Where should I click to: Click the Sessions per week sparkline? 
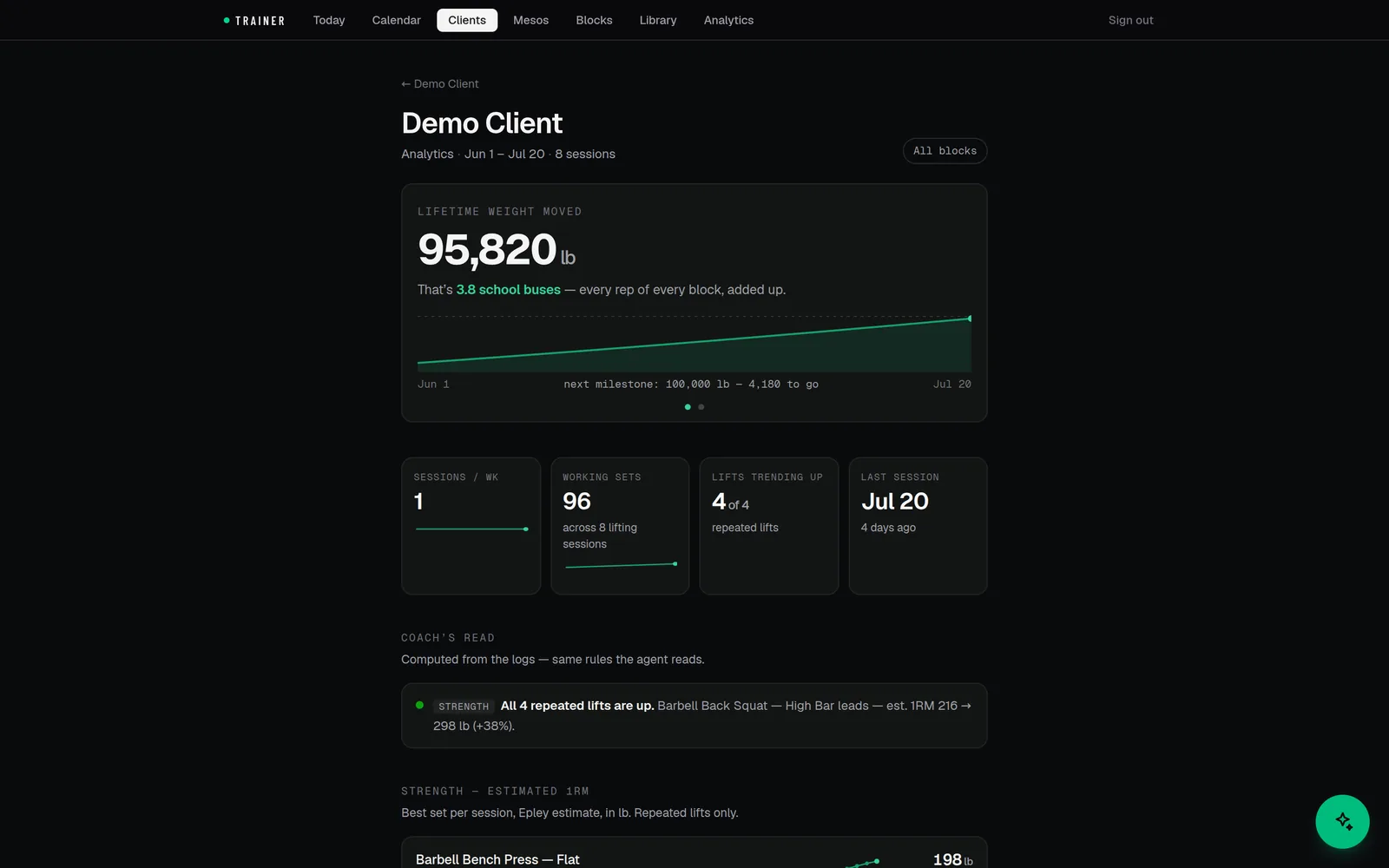click(x=471, y=529)
